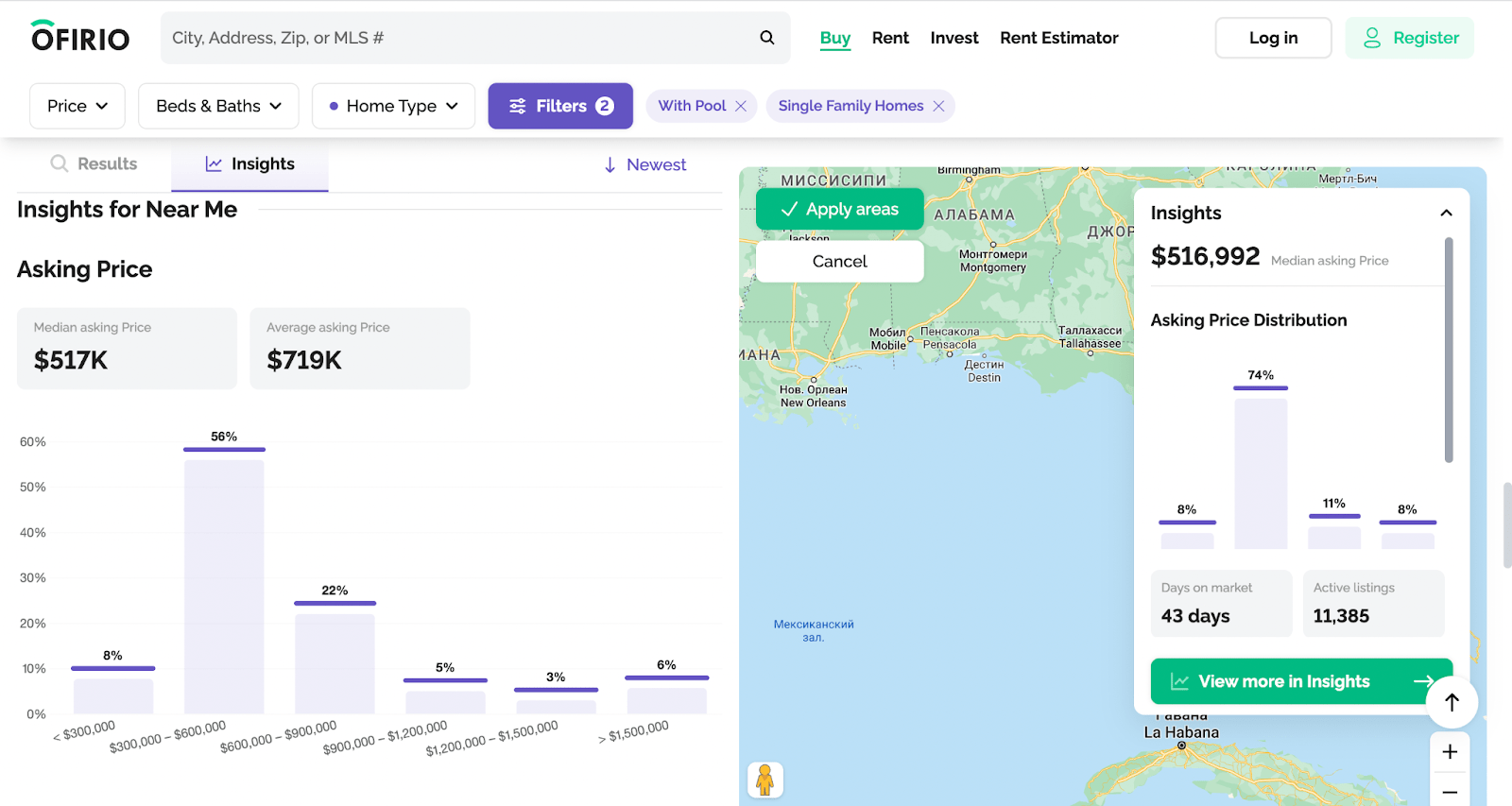
Task: Open the Rent Estimator page
Action: click(x=1059, y=38)
